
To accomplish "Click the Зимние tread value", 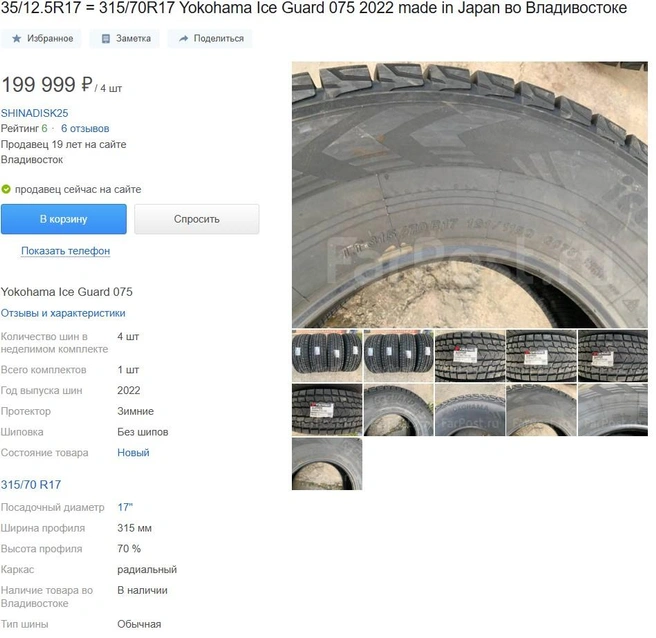I will 136,411.
